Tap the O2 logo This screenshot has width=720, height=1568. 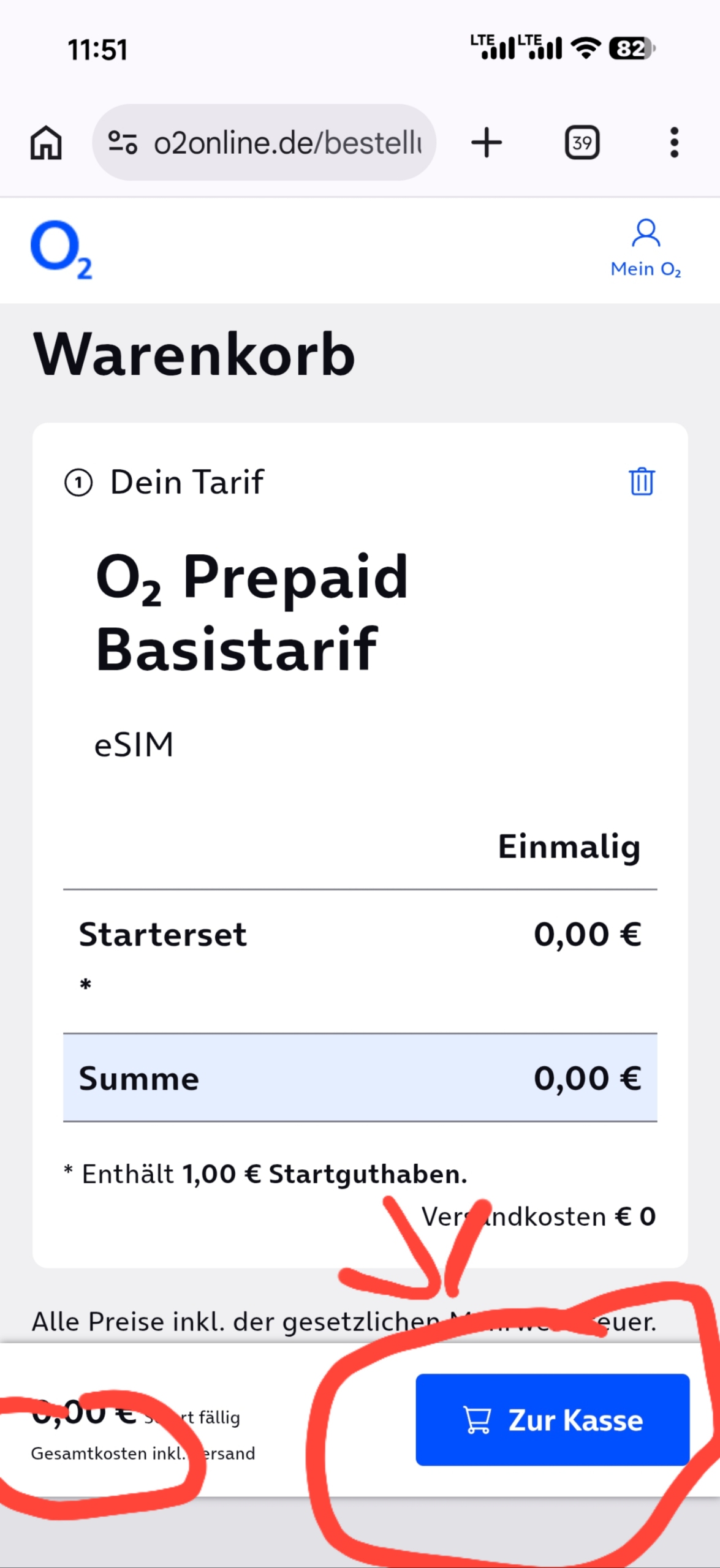[61, 249]
